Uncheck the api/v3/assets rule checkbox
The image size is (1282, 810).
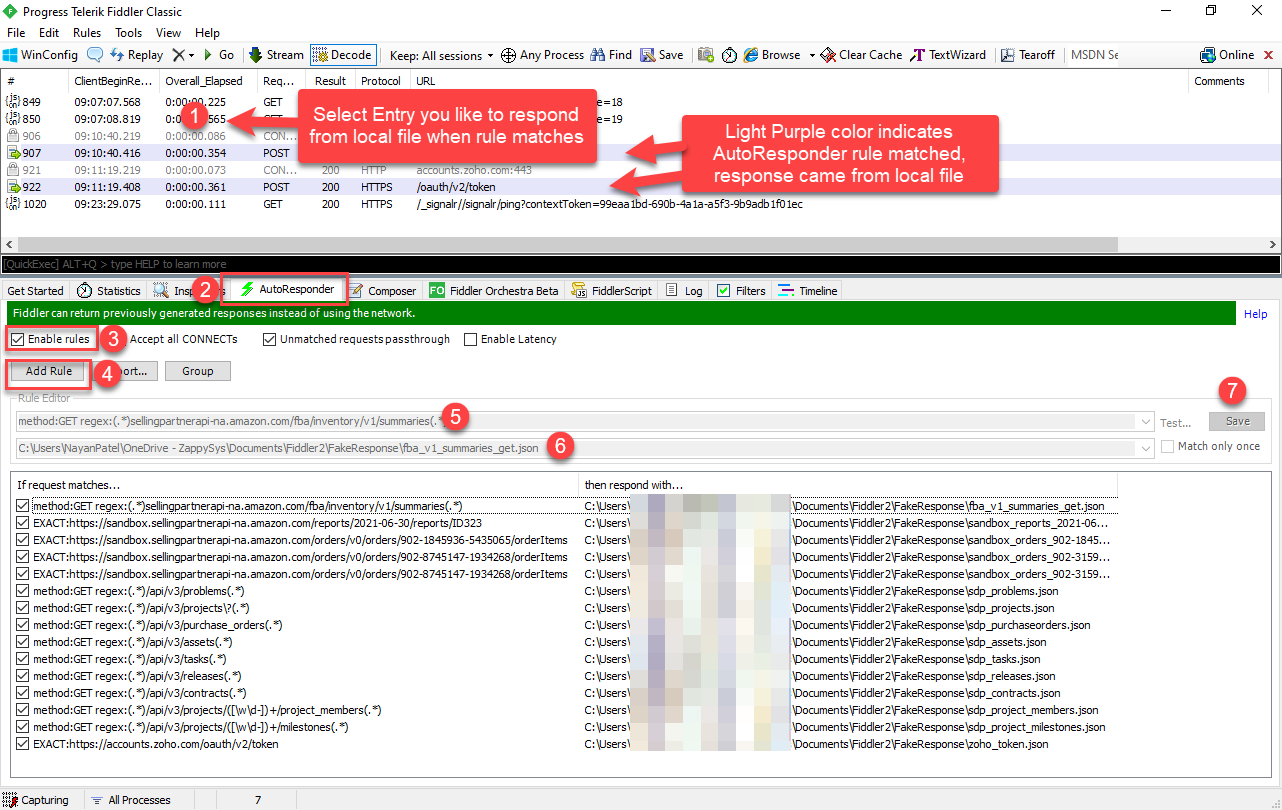(23, 642)
